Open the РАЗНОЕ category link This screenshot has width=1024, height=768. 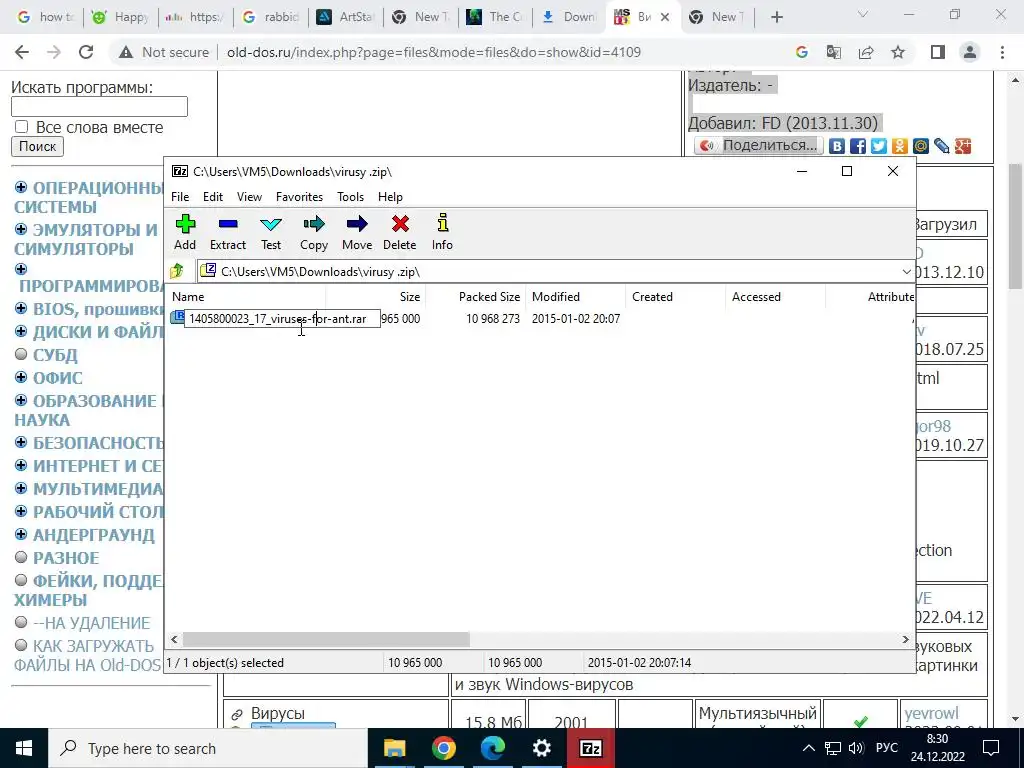tap(66, 558)
